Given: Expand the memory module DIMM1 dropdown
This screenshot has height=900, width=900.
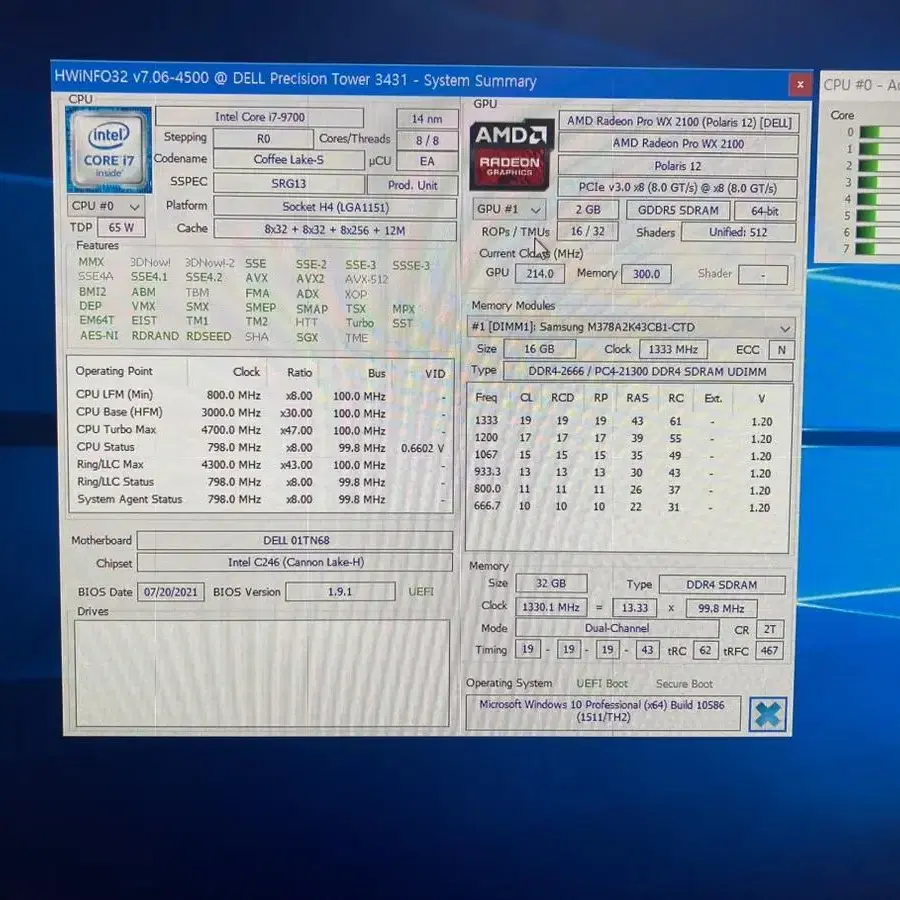Looking at the screenshot, I should [631, 328].
